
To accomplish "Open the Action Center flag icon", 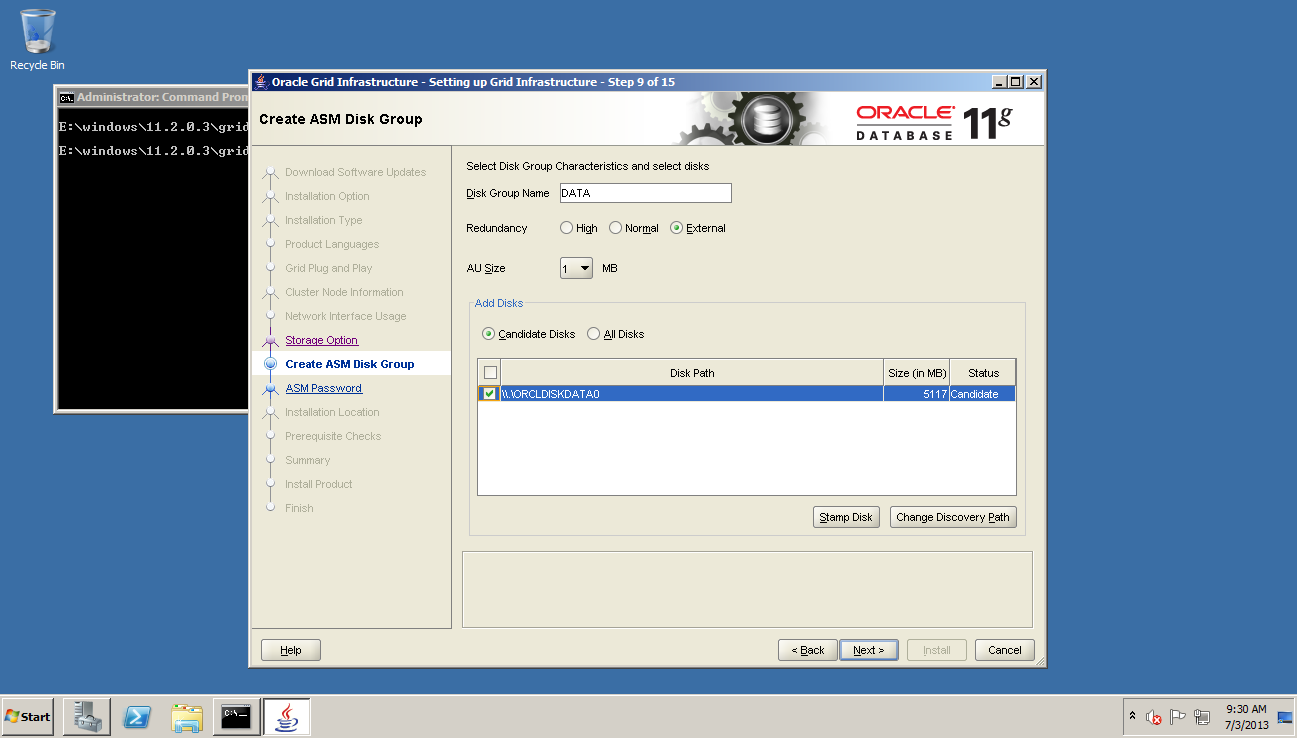I will pyautogui.click(x=1177, y=717).
